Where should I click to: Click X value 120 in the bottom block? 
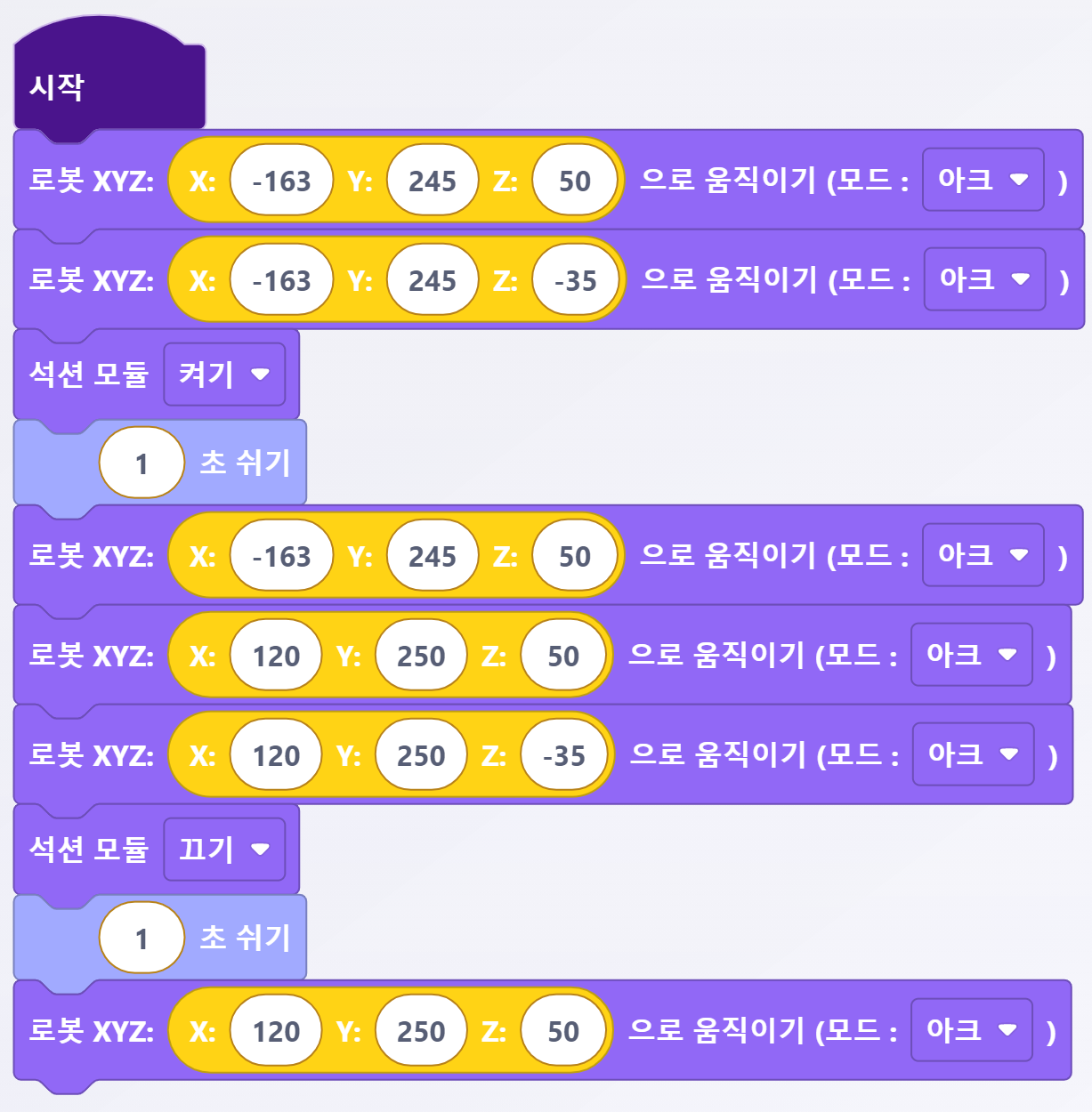point(276,1031)
